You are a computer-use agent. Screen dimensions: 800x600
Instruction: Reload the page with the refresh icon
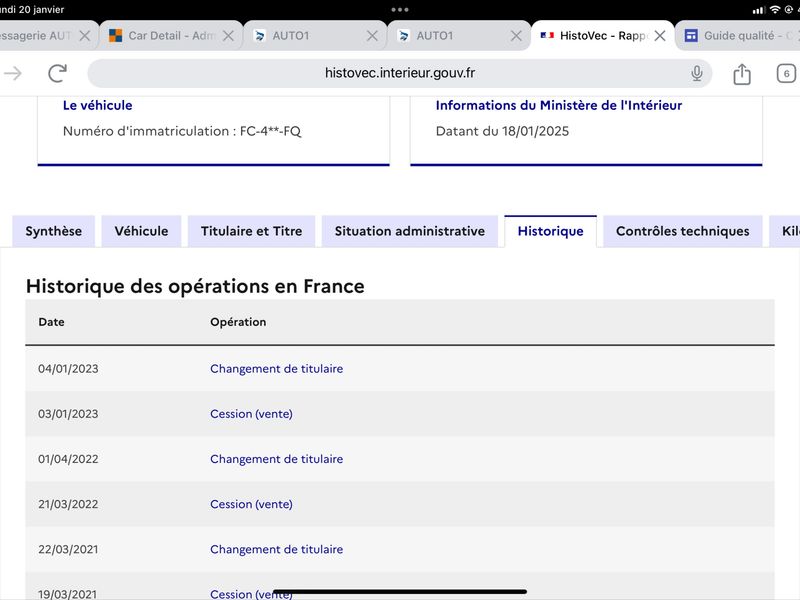tap(58, 73)
